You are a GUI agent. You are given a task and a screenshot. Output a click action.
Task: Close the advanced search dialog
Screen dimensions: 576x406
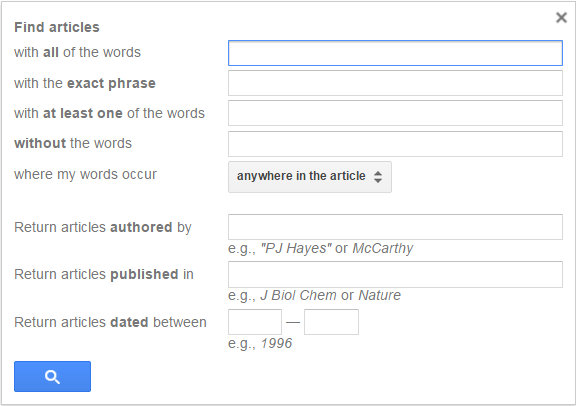(x=561, y=17)
